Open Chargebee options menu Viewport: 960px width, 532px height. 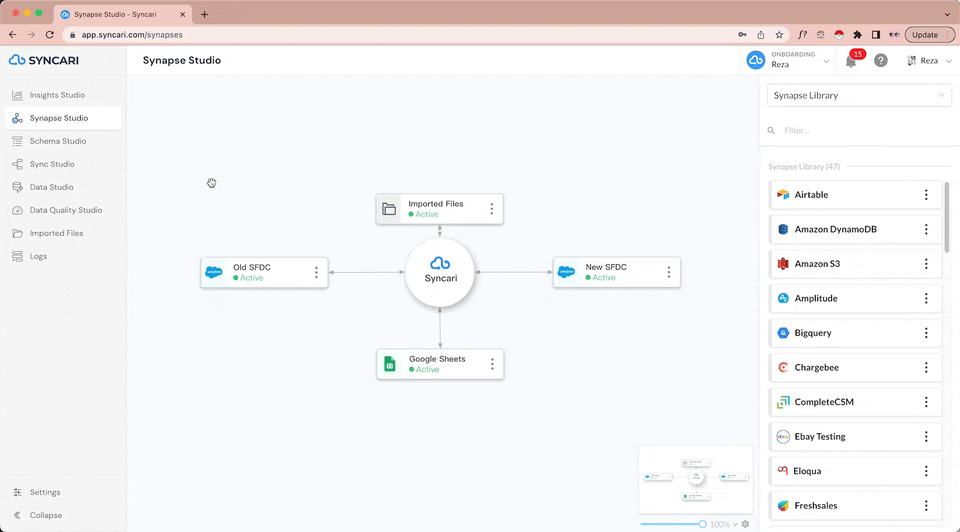pyautogui.click(x=926, y=367)
